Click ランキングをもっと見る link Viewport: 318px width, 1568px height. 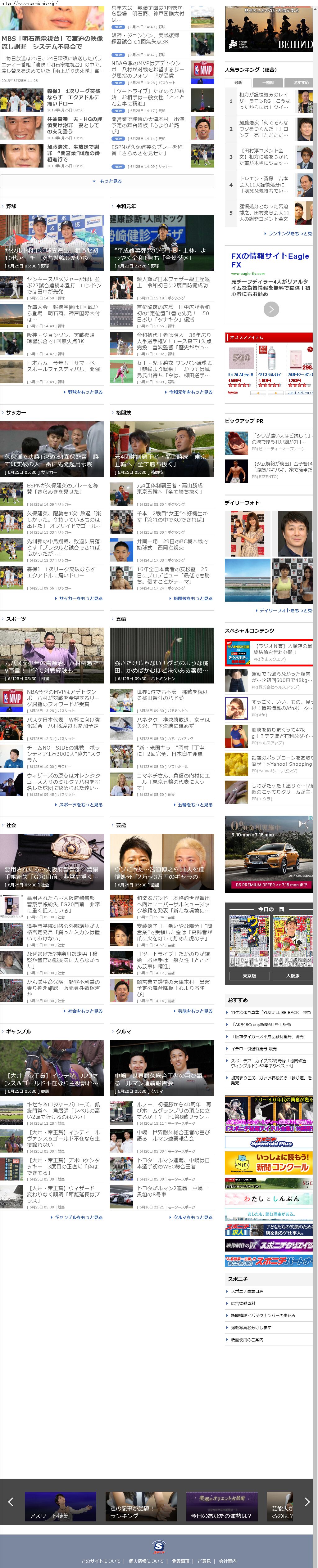click(289, 233)
